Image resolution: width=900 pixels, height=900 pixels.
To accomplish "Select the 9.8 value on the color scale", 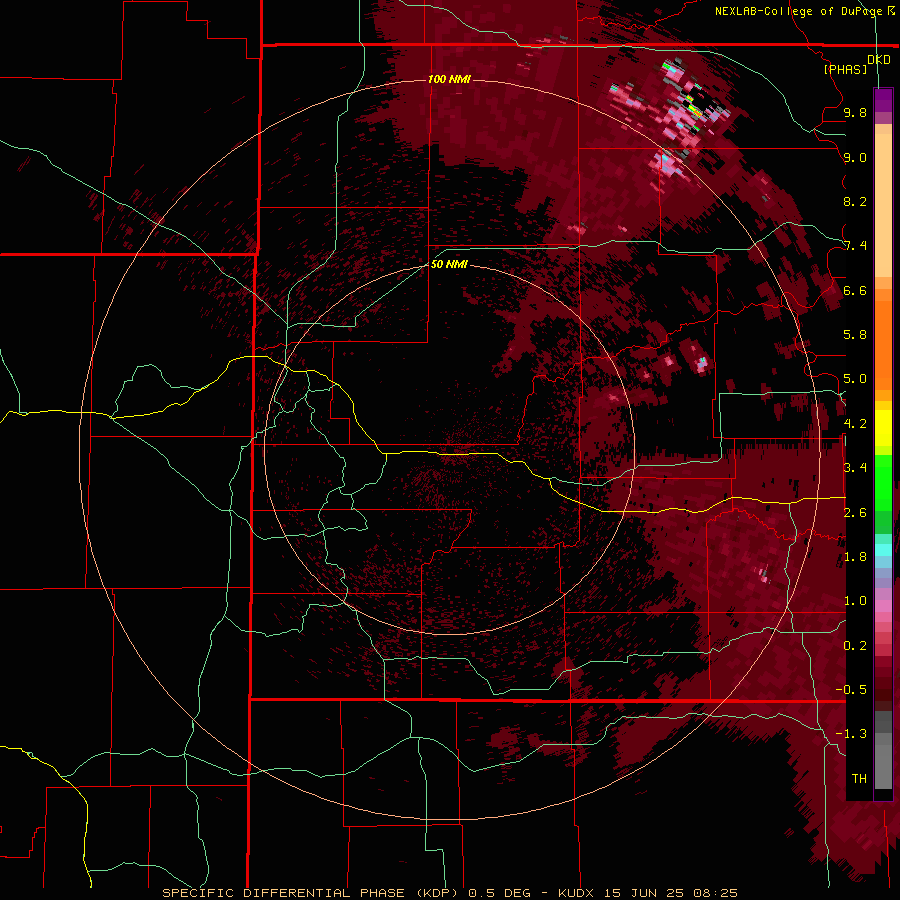I will (x=855, y=113).
